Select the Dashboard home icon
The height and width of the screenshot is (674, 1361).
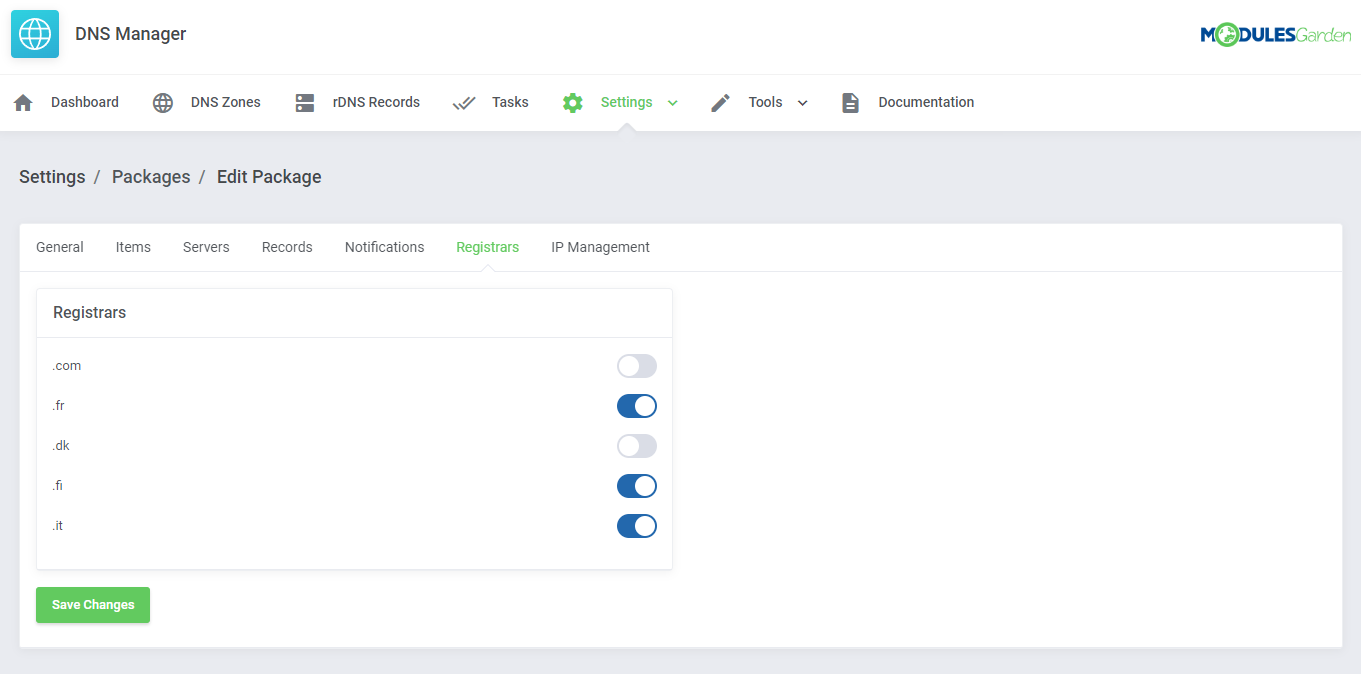(x=22, y=102)
